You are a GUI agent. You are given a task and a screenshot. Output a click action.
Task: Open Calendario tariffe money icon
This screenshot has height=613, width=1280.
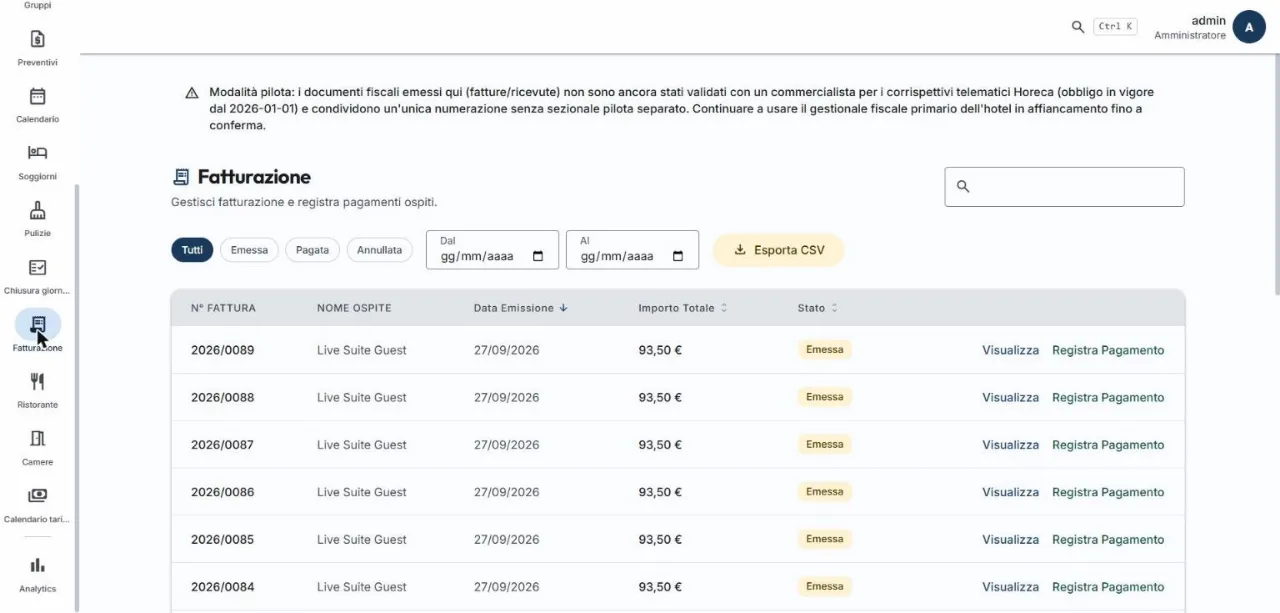[x=37, y=495]
